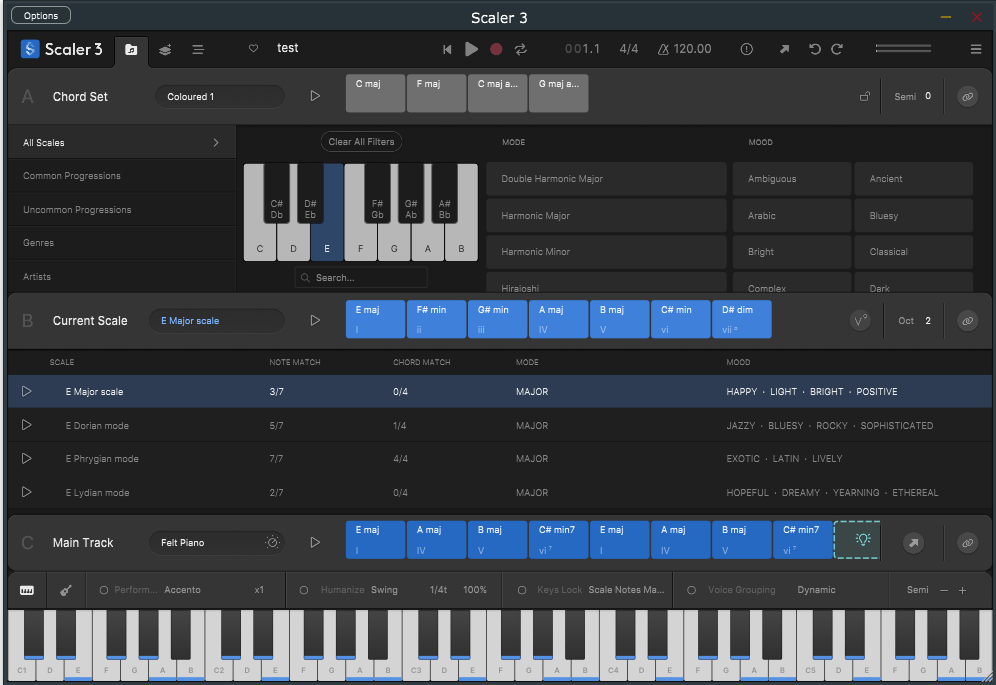Select the F maj chord pad in section A

coord(436,93)
